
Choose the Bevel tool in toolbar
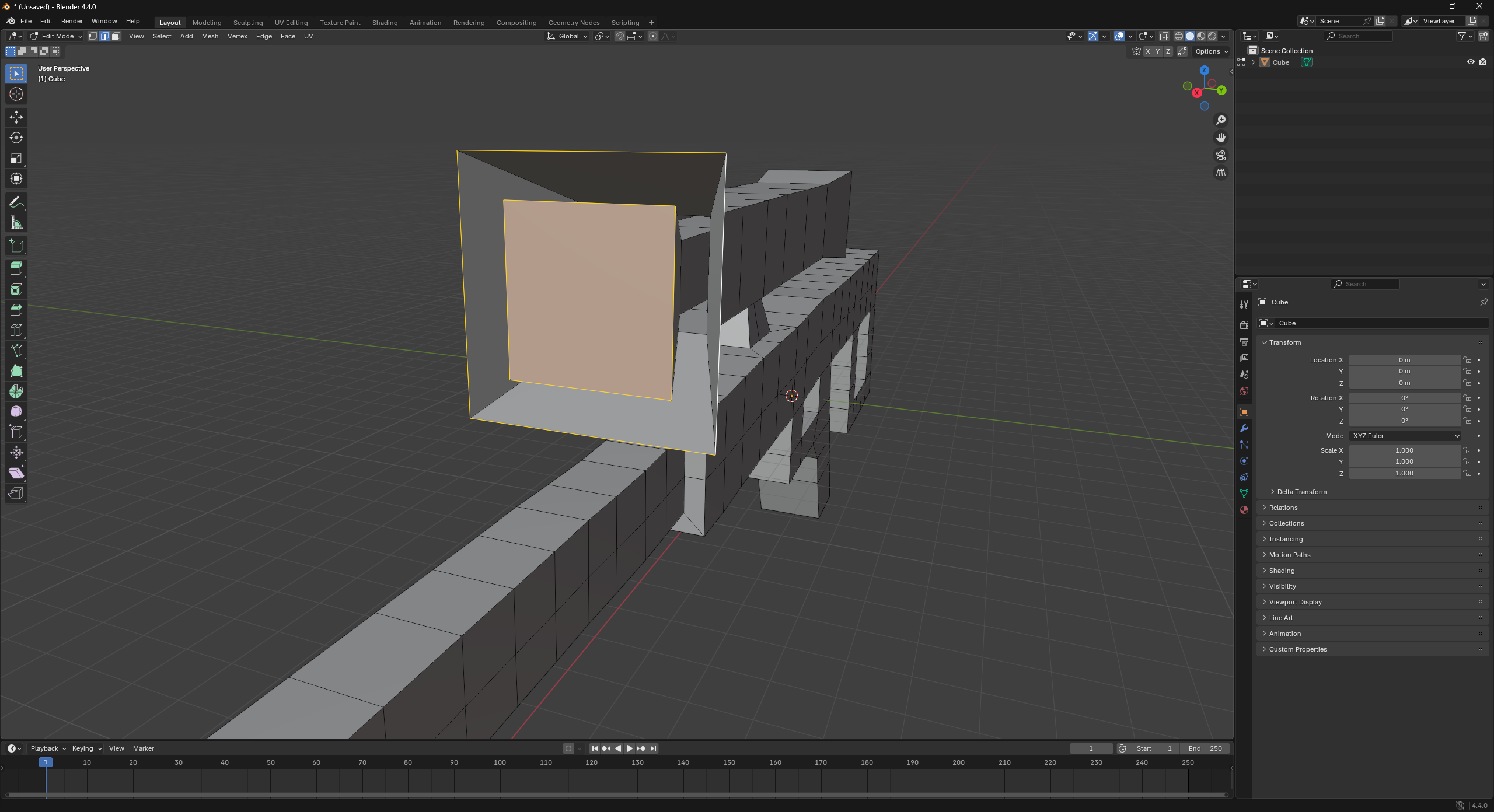click(16, 310)
